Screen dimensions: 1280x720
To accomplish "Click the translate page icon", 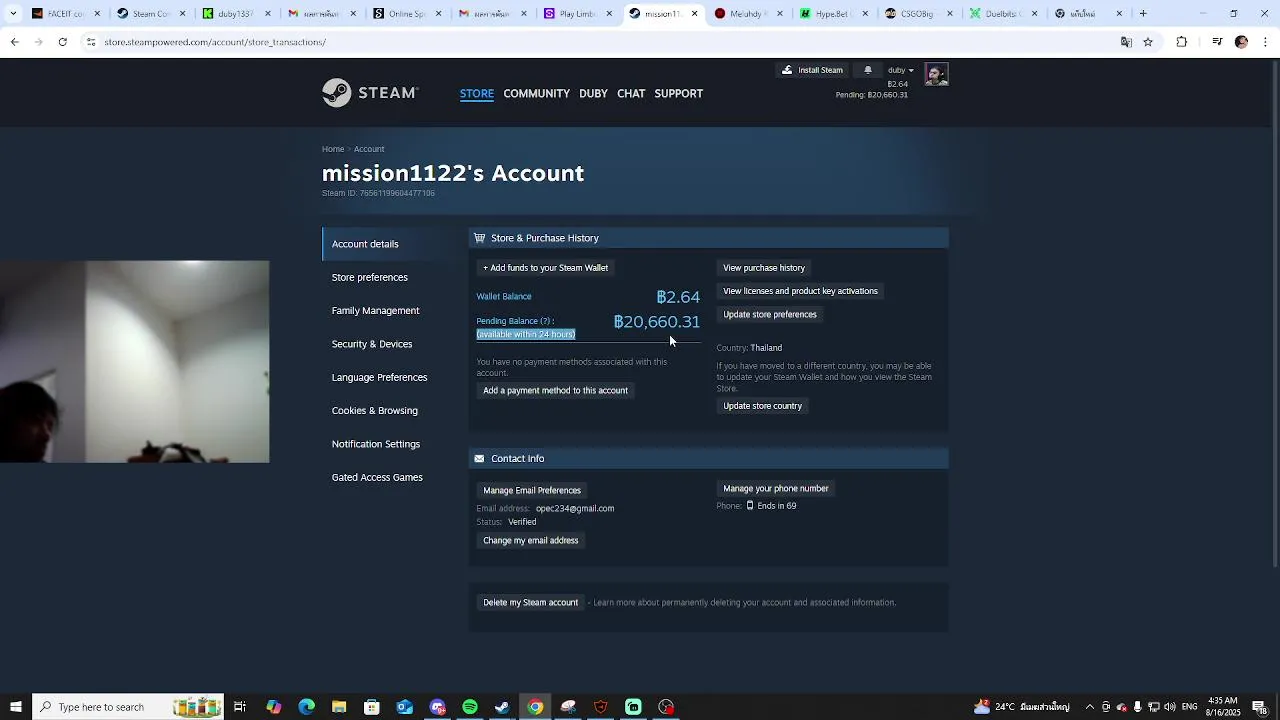I will pos(1126,42).
